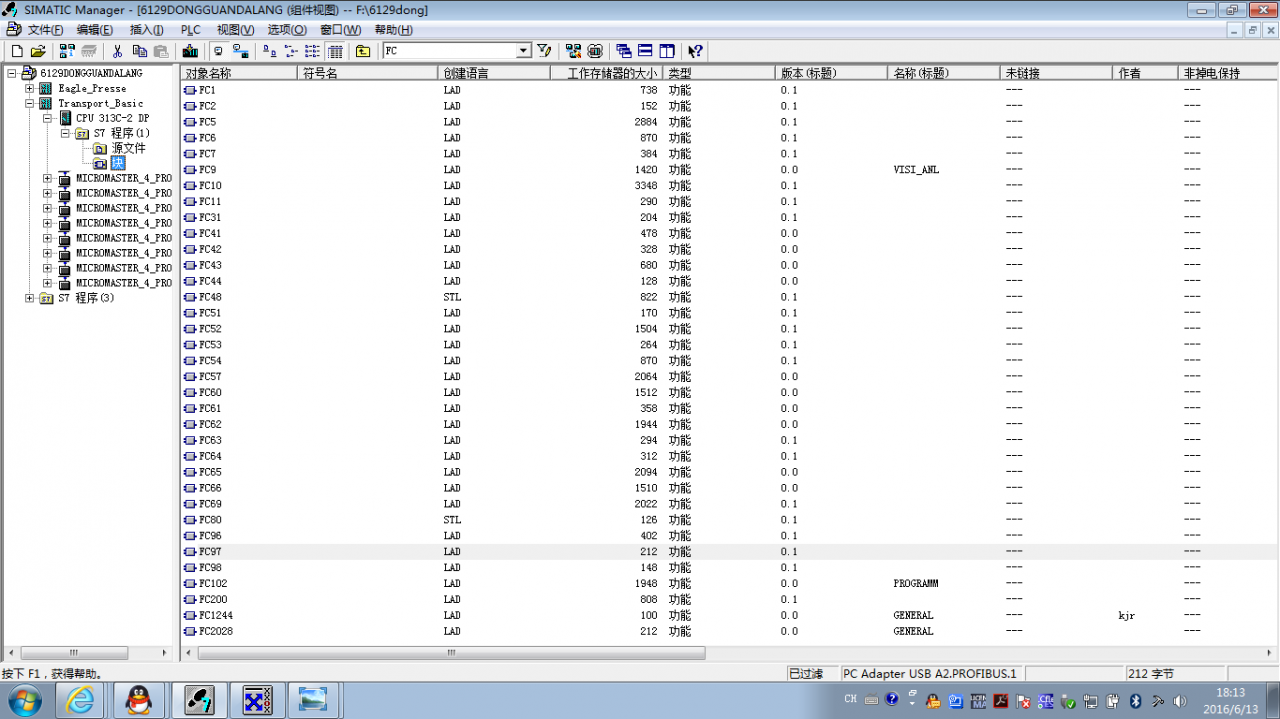Image resolution: width=1280 pixels, height=719 pixels.
Task: Switch to Offline view icon
Action: (218, 51)
